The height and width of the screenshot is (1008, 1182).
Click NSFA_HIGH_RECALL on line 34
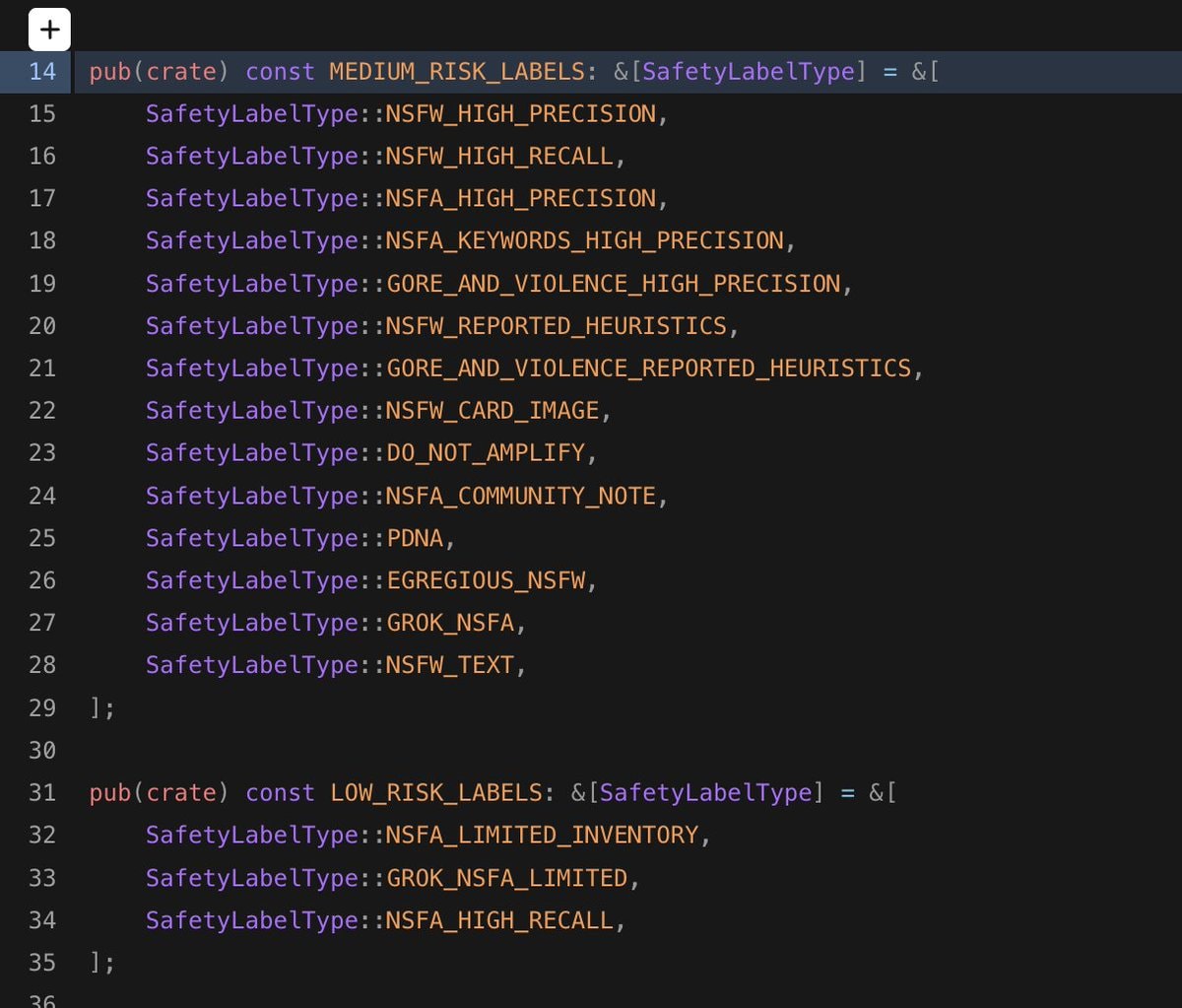(499, 920)
